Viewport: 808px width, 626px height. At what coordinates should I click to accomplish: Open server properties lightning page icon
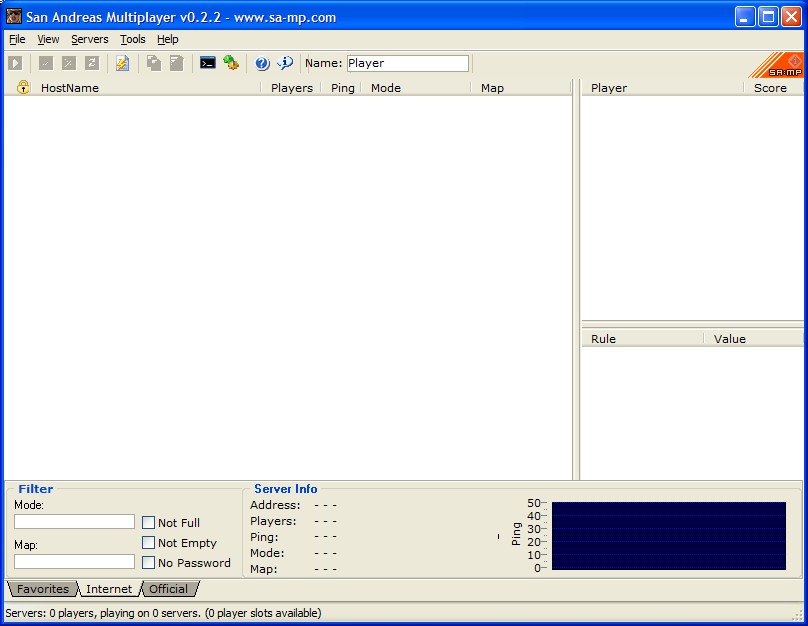[x=122, y=63]
